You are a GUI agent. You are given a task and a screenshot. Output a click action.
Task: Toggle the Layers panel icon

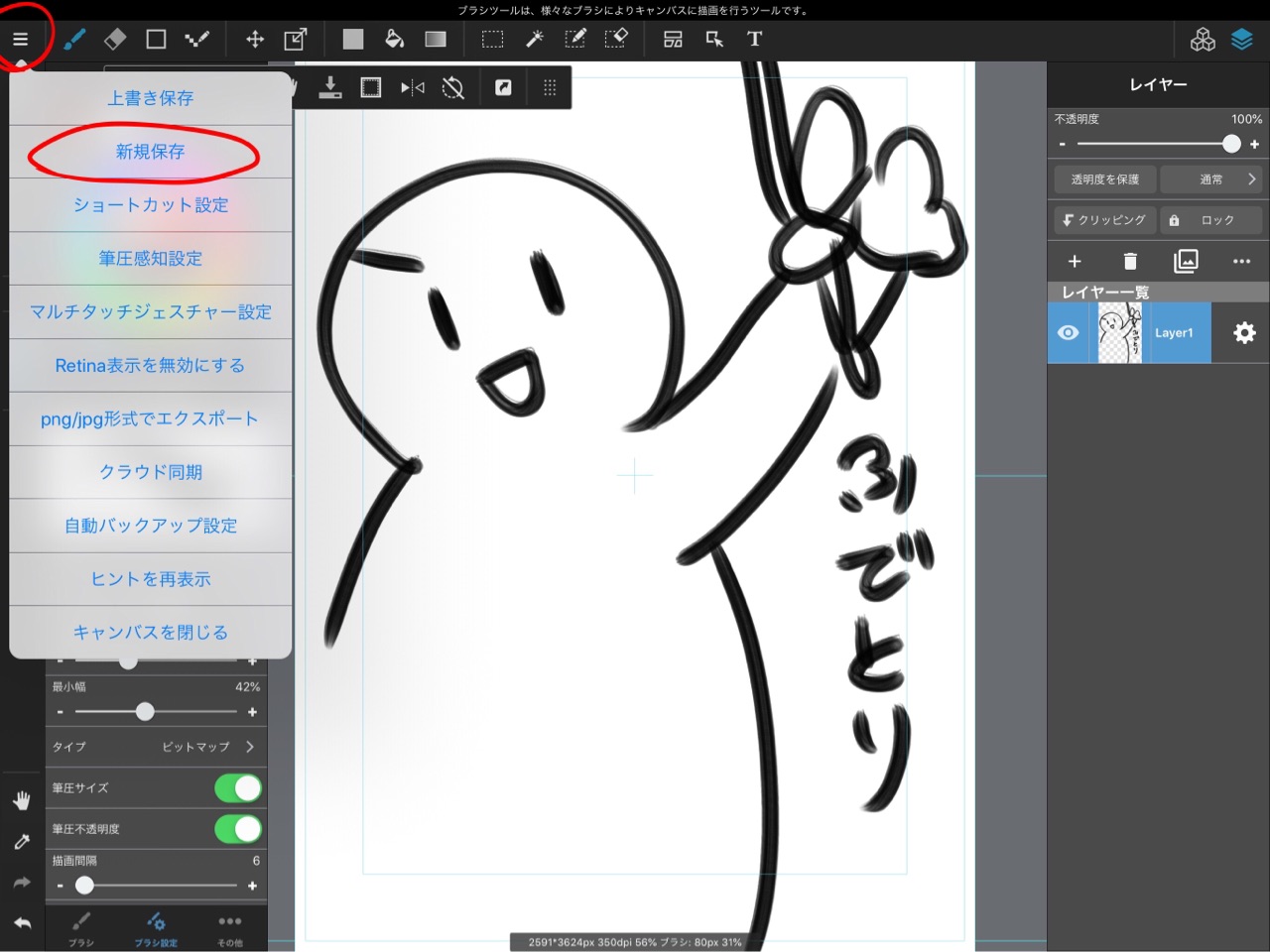pos(1242,40)
